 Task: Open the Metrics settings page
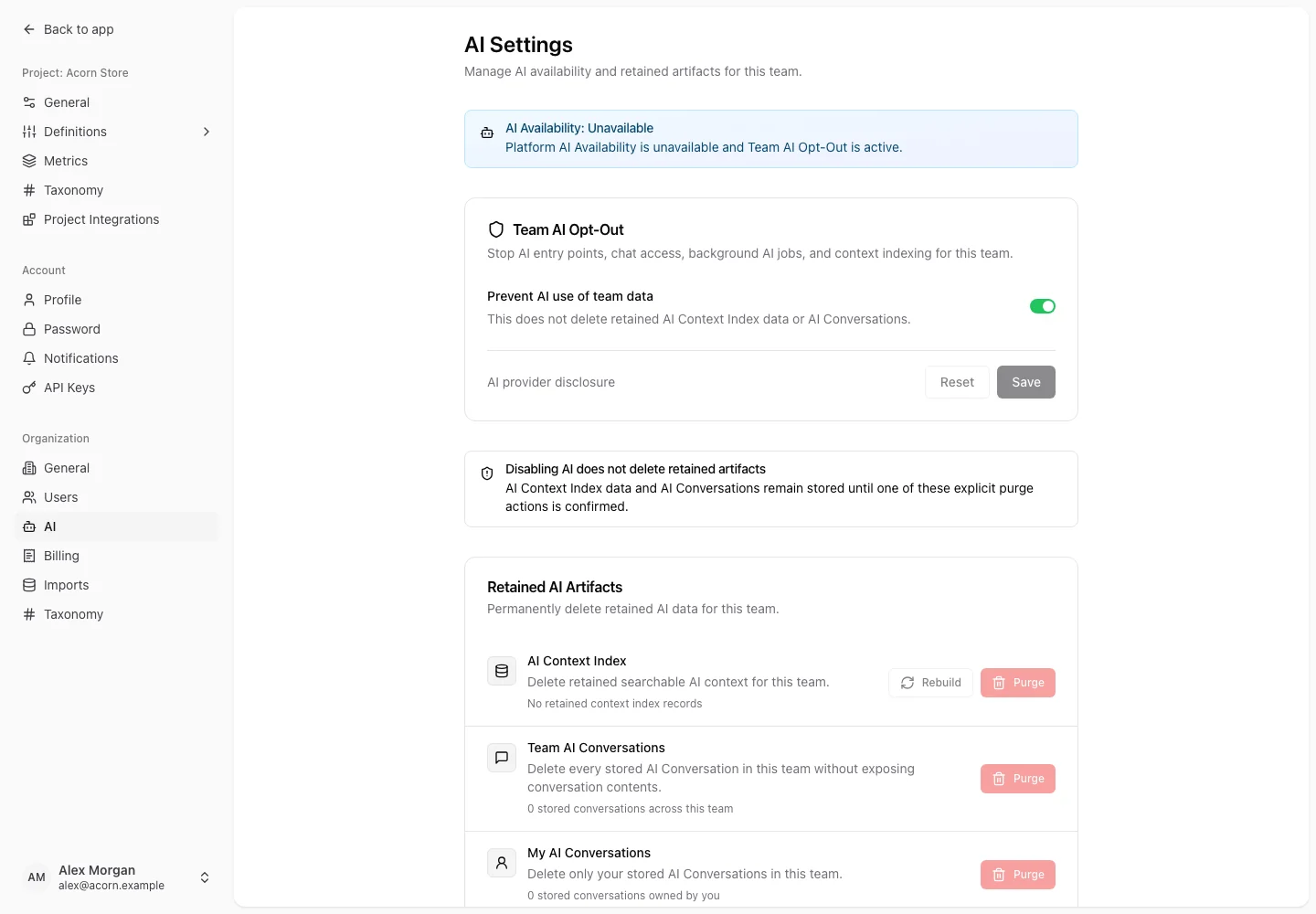(x=117, y=161)
